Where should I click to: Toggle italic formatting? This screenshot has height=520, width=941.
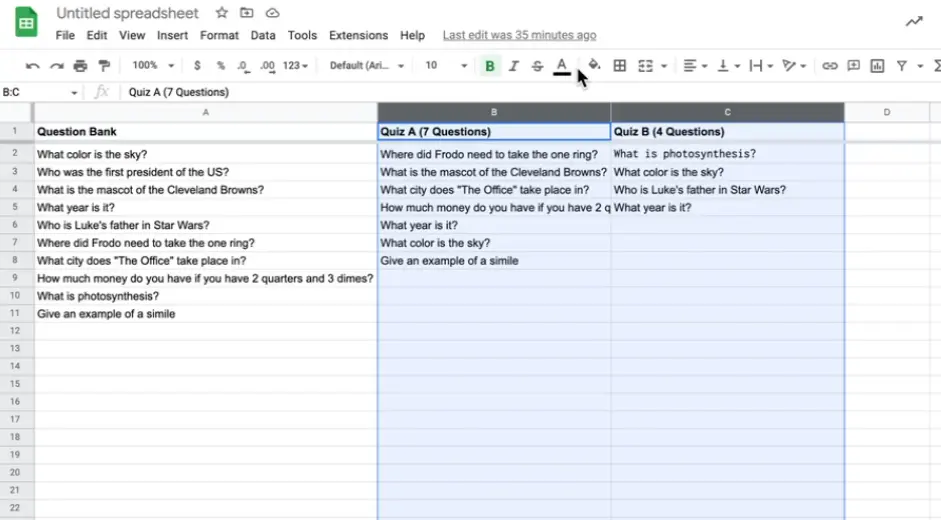514,66
